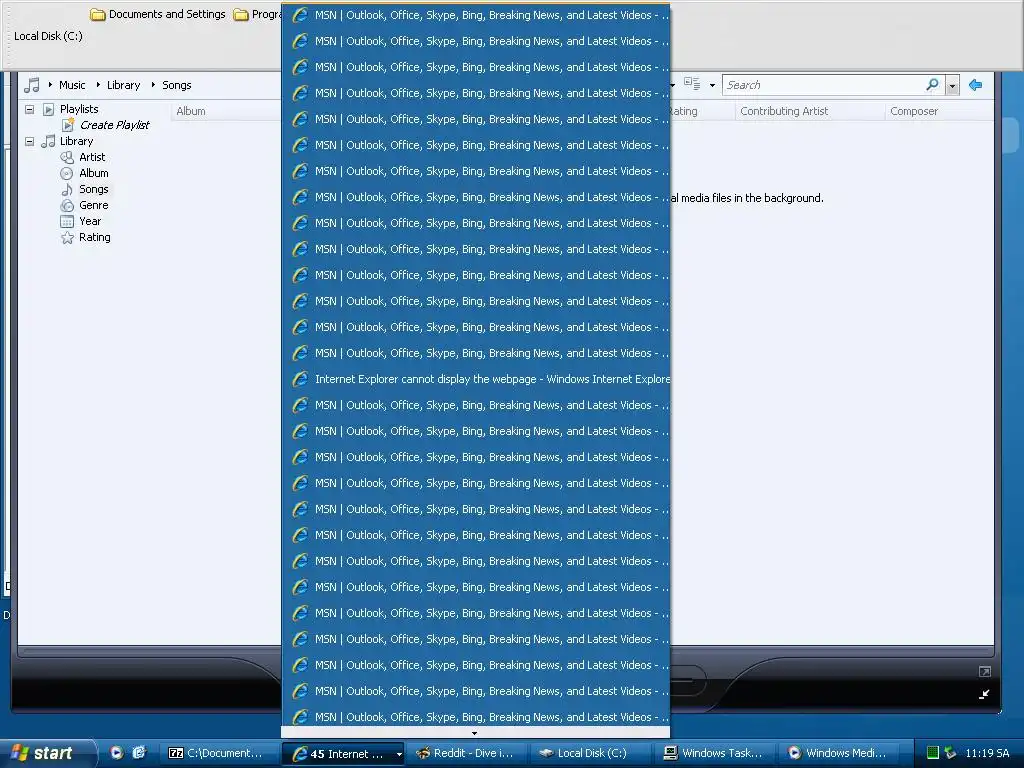Click the View options icon left of Search
Image resolution: width=1024 pixels, height=768 pixels.
pos(692,84)
